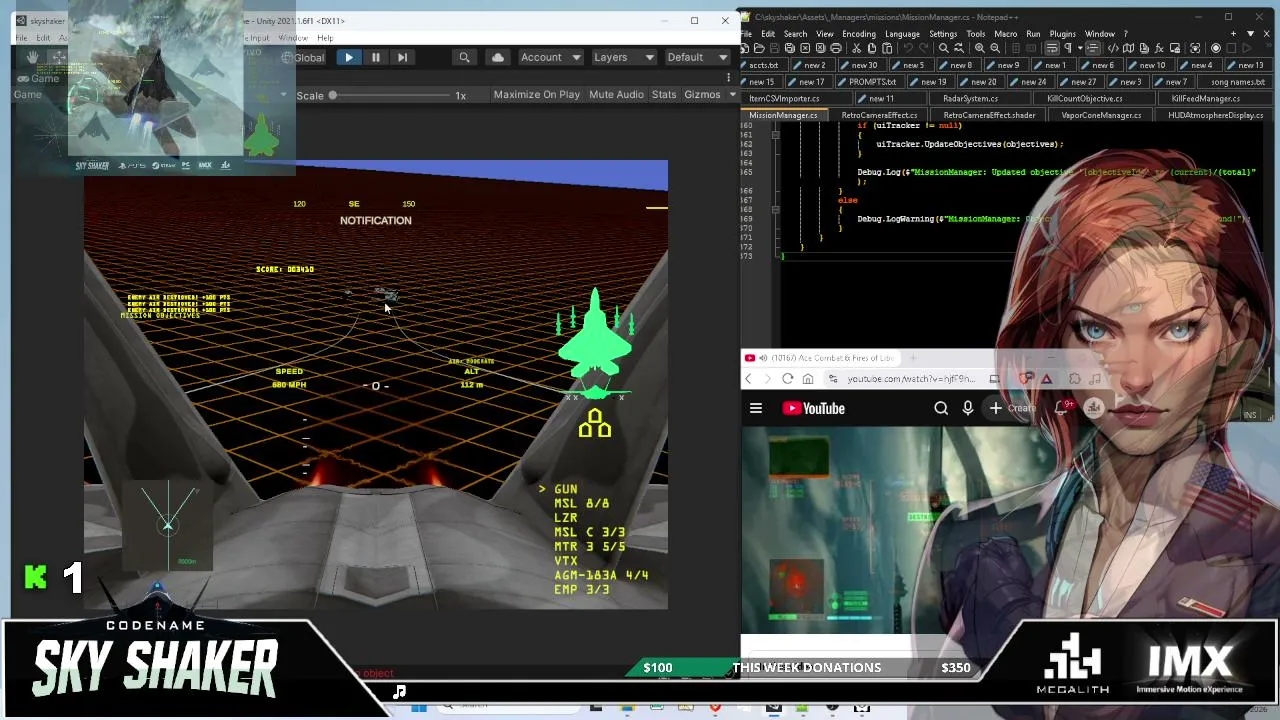
Task: Click the browser Home icon
Action: (808, 379)
